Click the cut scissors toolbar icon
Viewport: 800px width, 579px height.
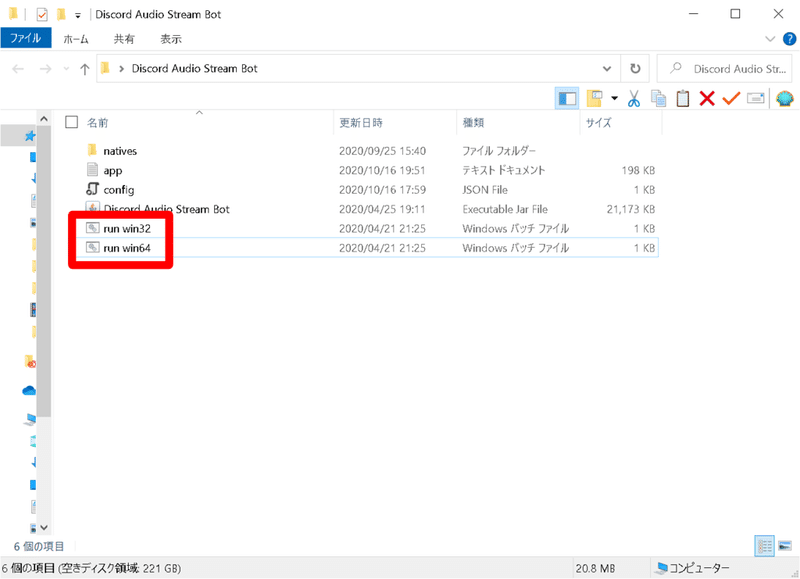(634, 98)
